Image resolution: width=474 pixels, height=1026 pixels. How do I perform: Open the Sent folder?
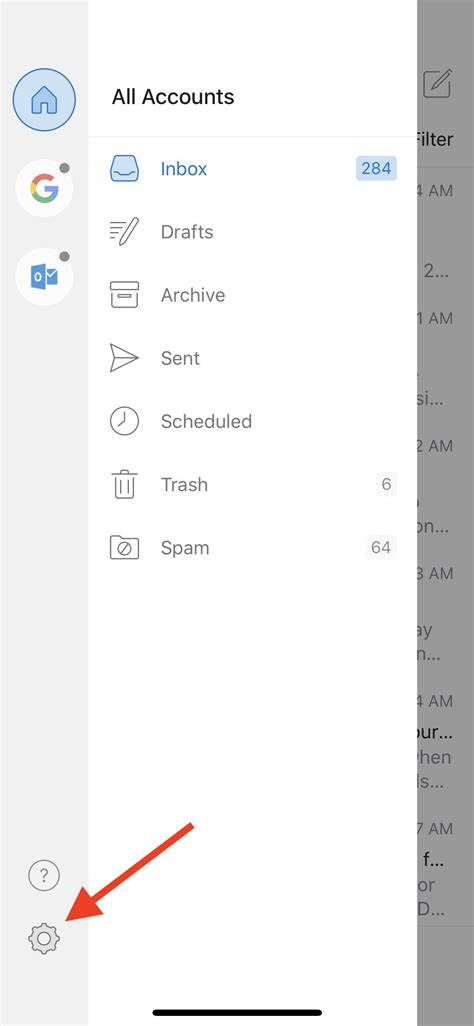[x=253, y=359]
